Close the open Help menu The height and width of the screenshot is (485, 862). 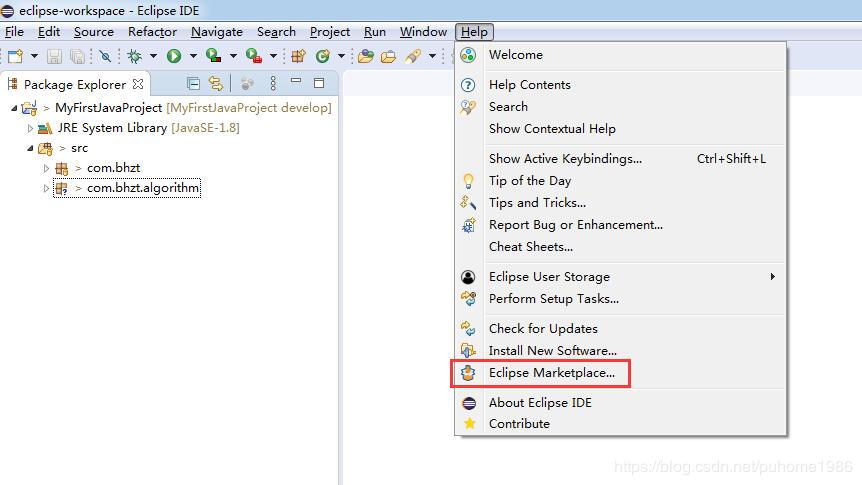tap(474, 32)
